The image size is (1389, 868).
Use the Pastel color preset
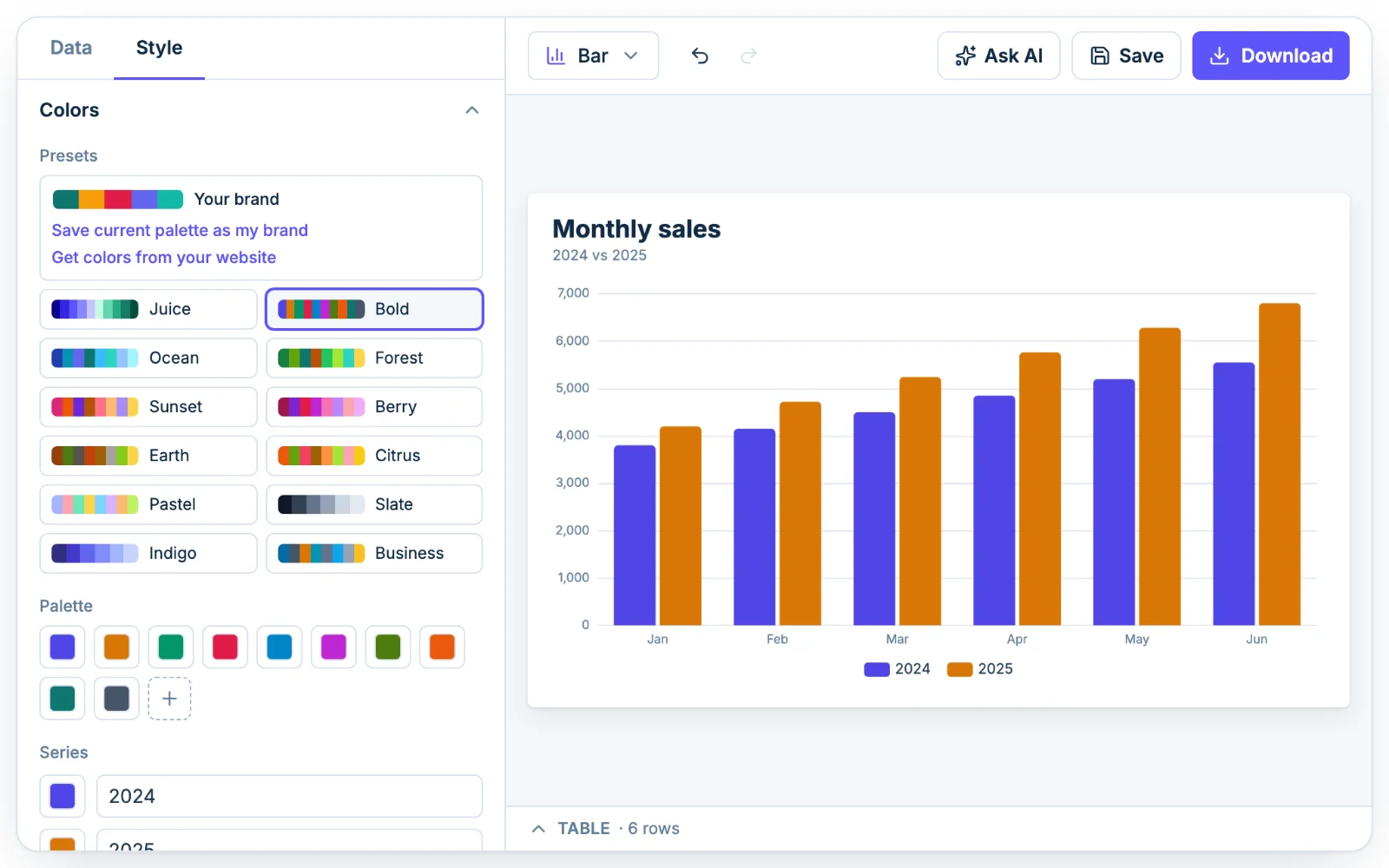[148, 504]
